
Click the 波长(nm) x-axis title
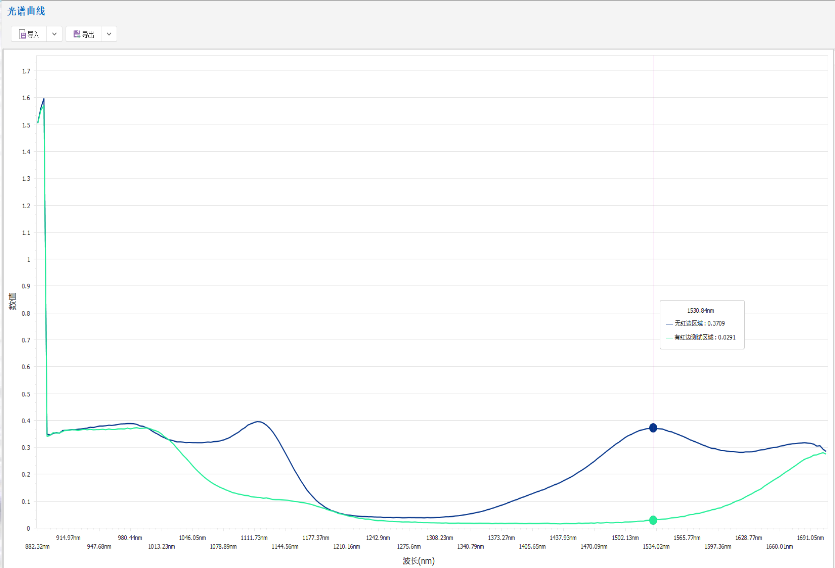(x=418, y=561)
